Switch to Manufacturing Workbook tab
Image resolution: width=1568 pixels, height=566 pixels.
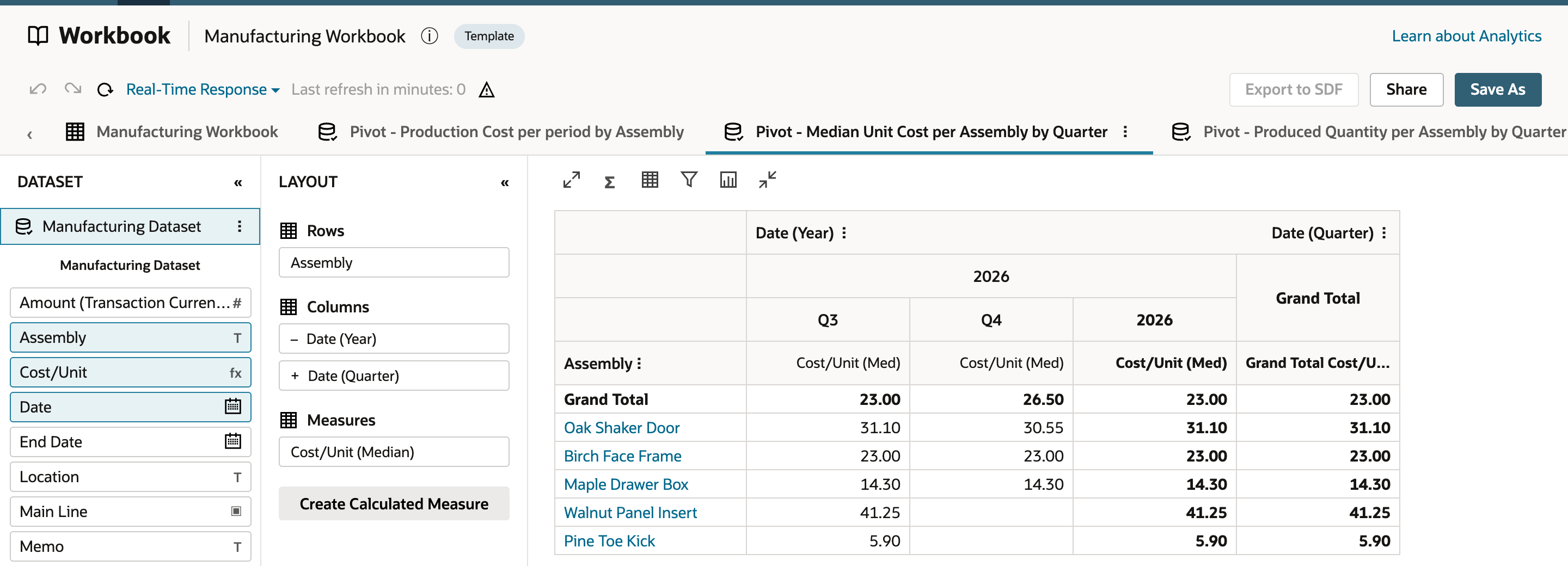point(171,132)
